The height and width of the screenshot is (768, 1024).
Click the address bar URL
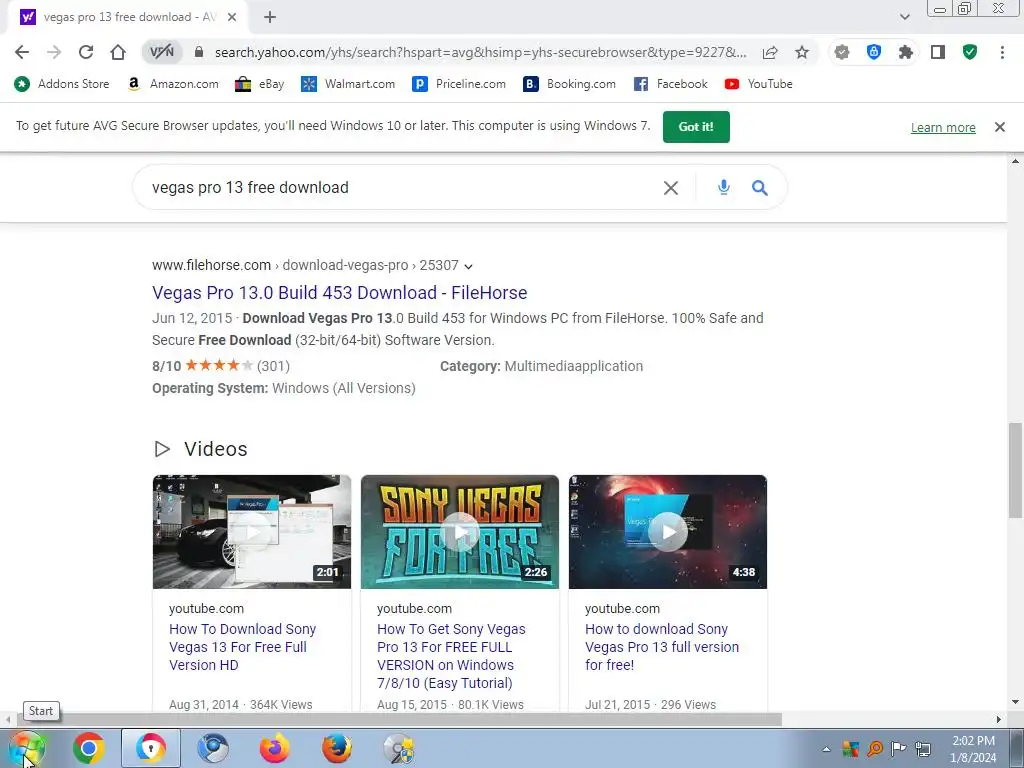[480, 52]
